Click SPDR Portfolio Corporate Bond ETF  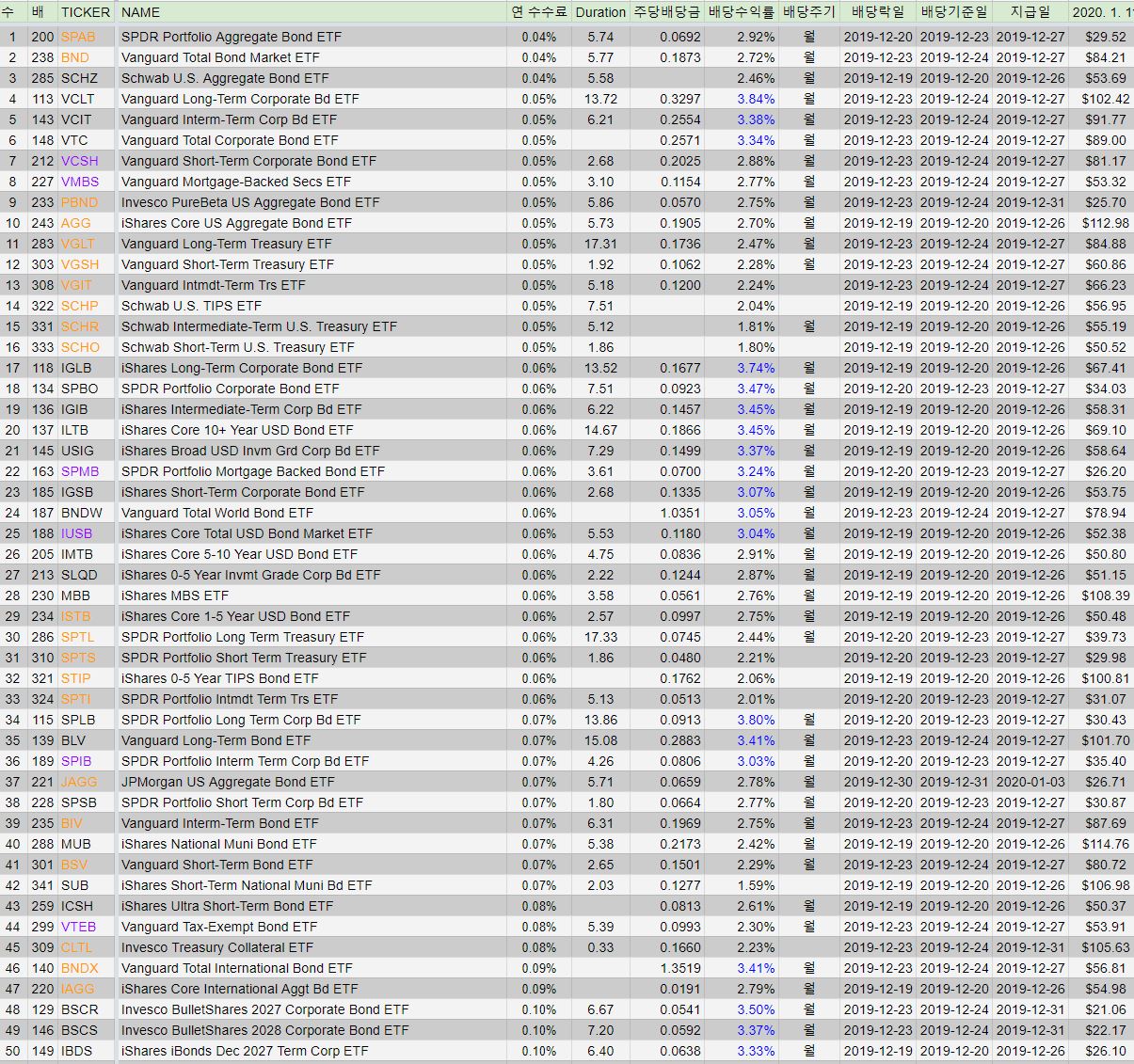coord(230,389)
